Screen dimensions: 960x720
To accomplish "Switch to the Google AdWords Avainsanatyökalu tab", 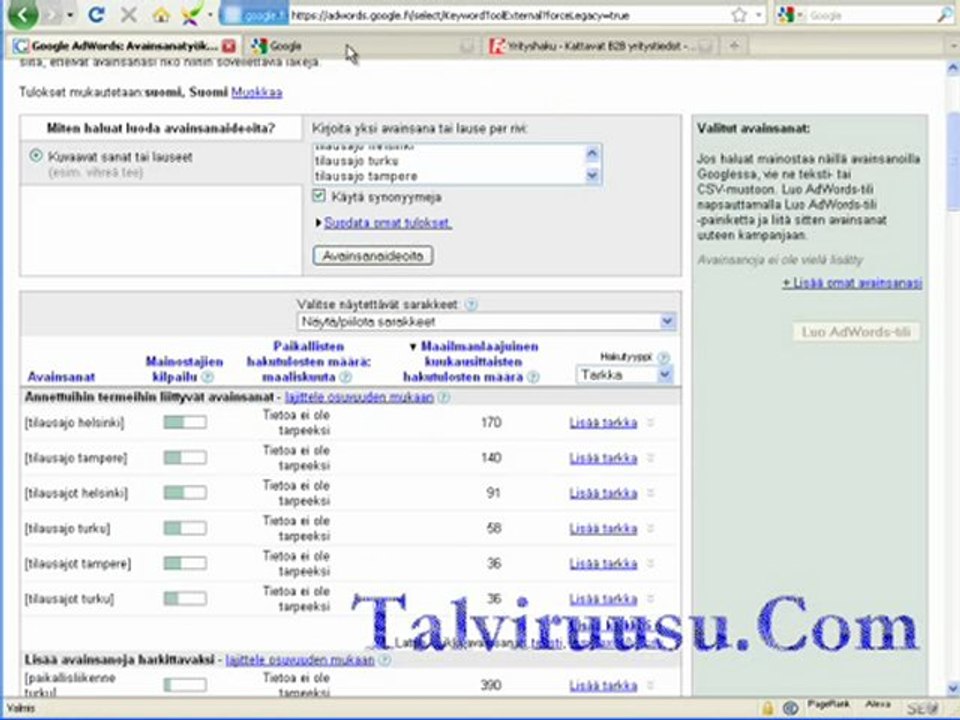I will (x=124, y=45).
